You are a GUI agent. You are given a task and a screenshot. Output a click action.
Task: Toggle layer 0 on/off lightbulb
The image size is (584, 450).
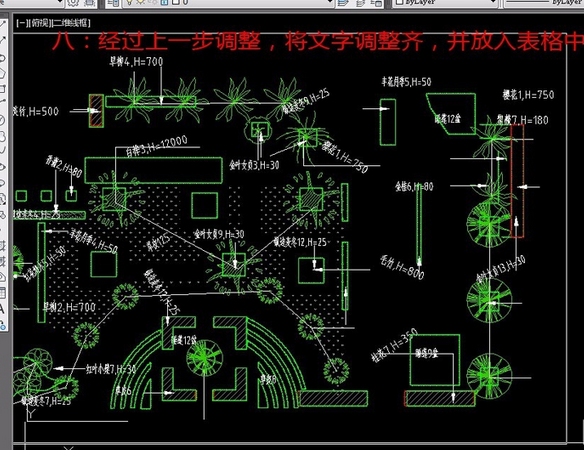pyautogui.click(x=130, y=2)
